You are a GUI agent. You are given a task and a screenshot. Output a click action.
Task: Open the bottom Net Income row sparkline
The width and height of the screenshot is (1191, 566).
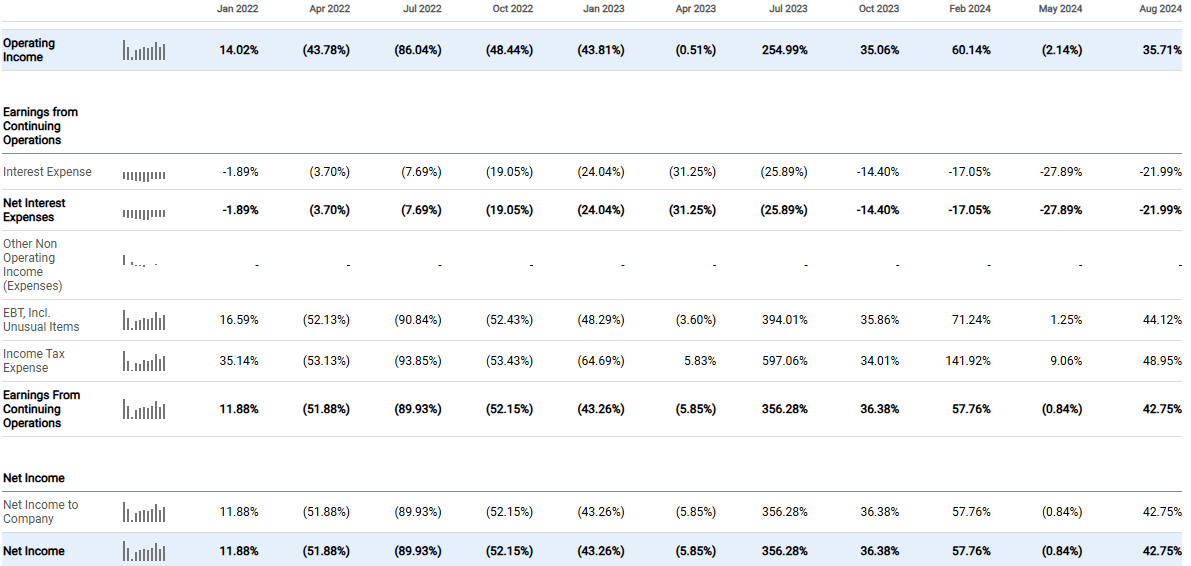click(144, 552)
